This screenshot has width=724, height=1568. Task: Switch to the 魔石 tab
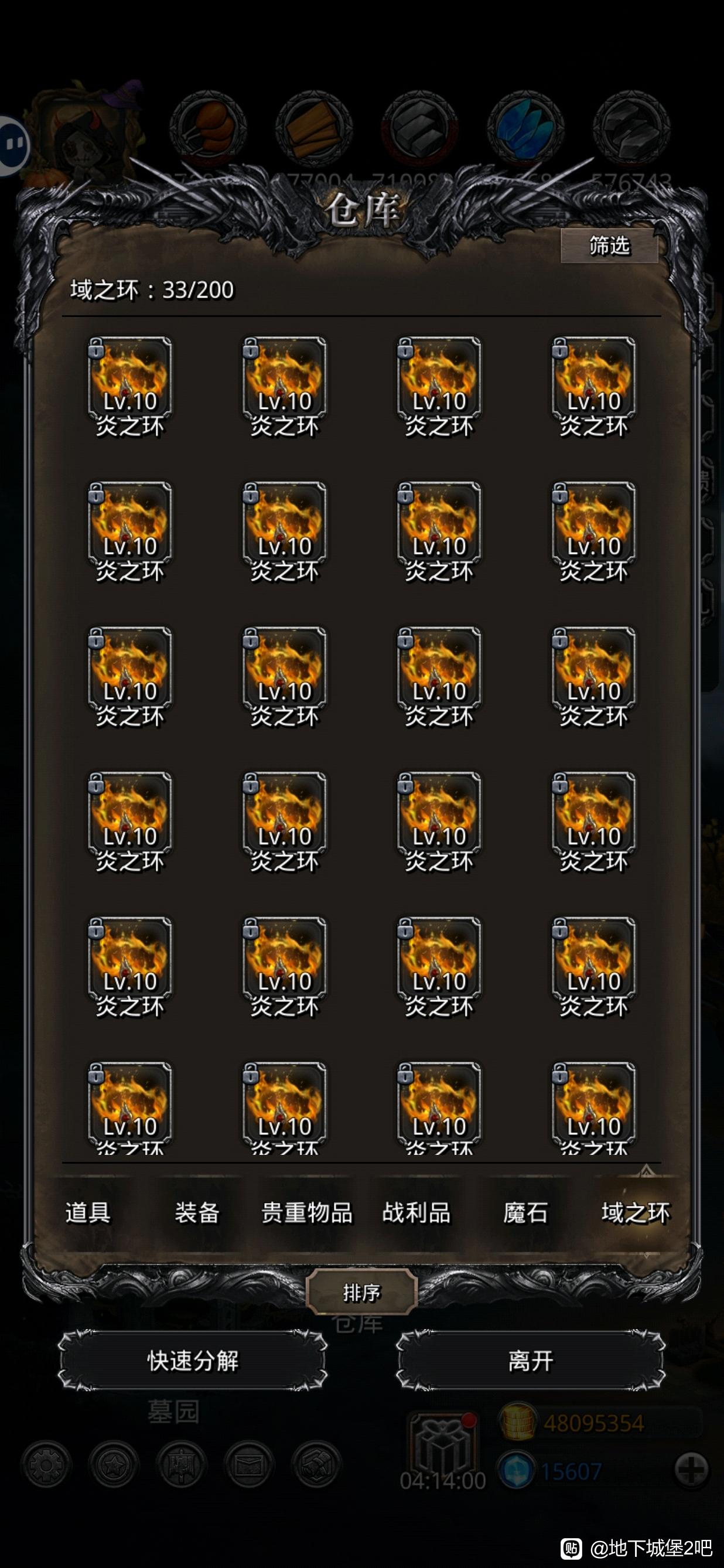(x=525, y=1212)
